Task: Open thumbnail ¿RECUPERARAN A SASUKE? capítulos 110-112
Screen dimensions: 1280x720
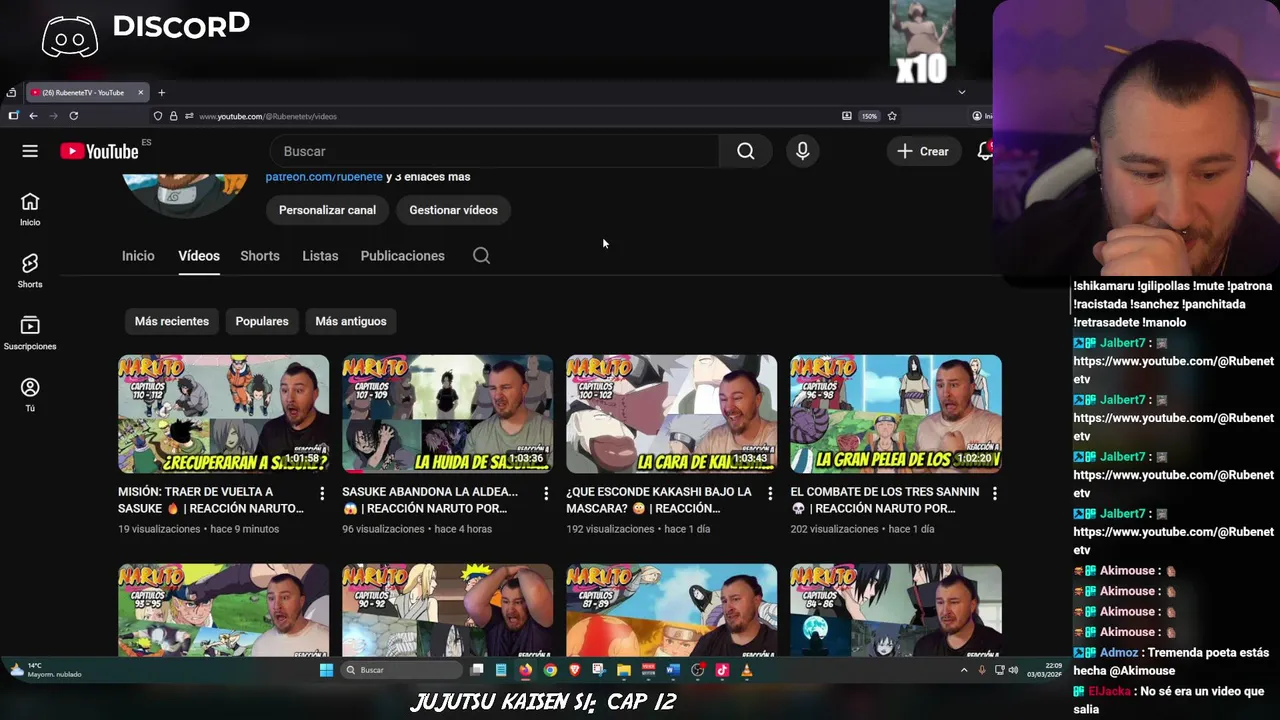Action: coord(223,414)
